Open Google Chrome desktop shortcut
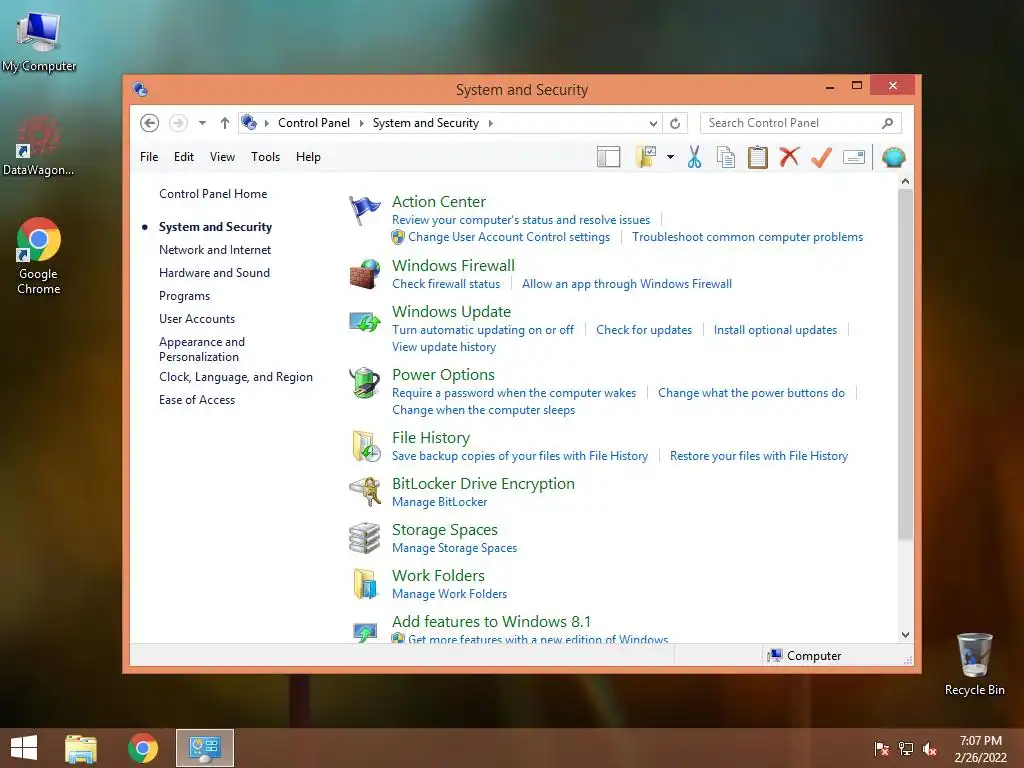Image resolution: width=1024 pixels, height=768 pixels. pos(39,256)
